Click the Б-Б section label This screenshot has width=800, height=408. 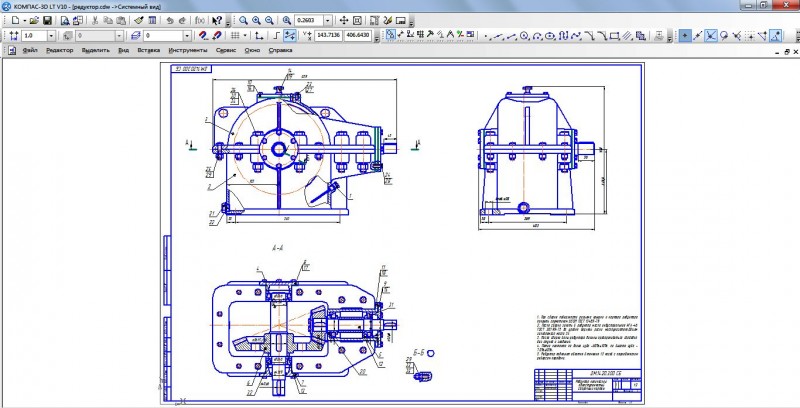[419, 352]
